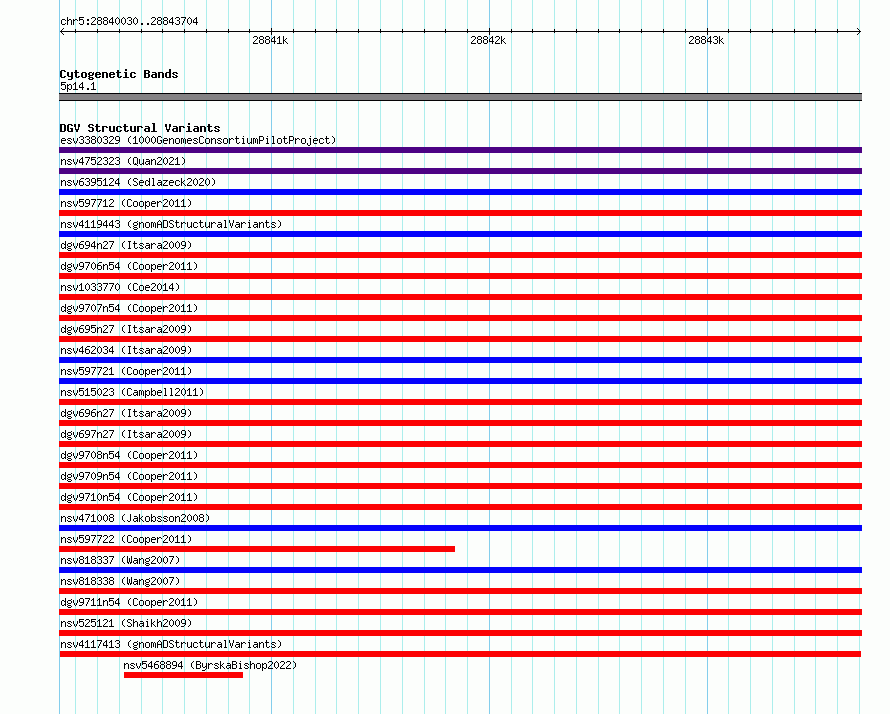Click the chr5:28840030..28843704 coordinates label
This screenshot has width=890, height=714.
pos(129,22)
